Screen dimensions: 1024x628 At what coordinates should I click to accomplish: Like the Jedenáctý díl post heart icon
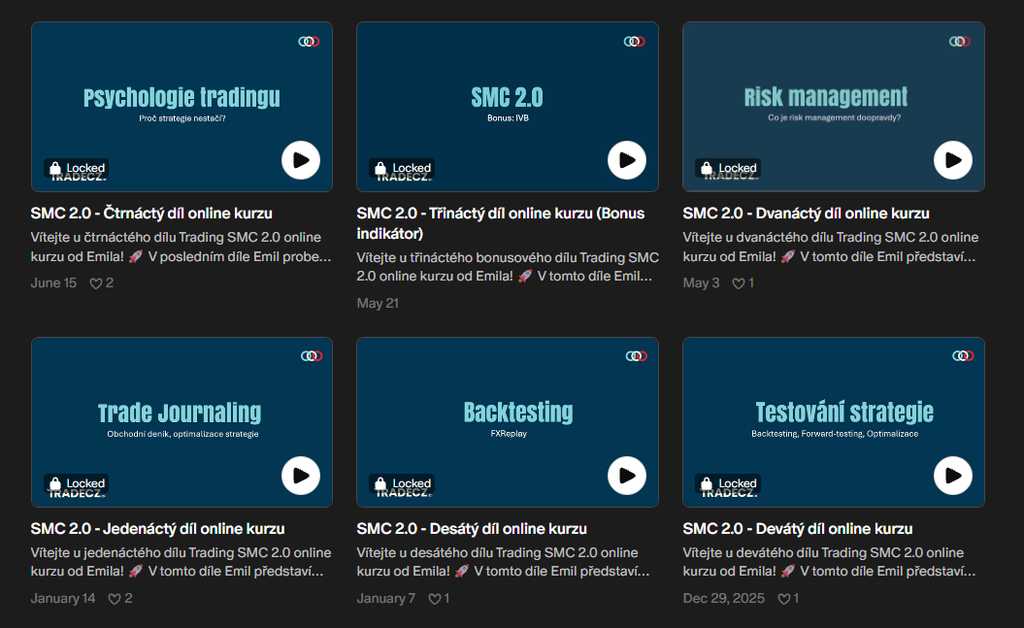(x=114, y=599)
